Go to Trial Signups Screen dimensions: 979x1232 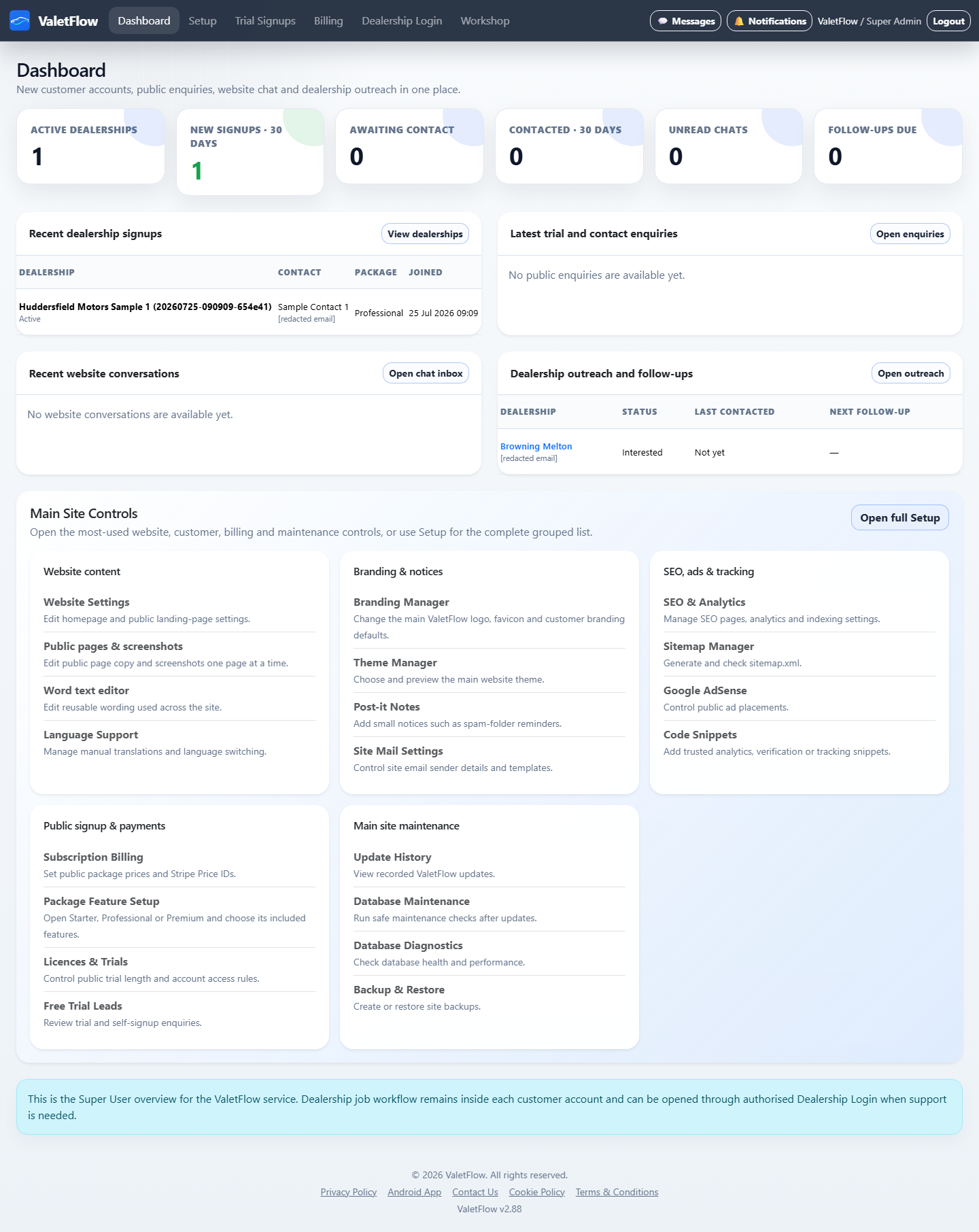tap(265, 21)
